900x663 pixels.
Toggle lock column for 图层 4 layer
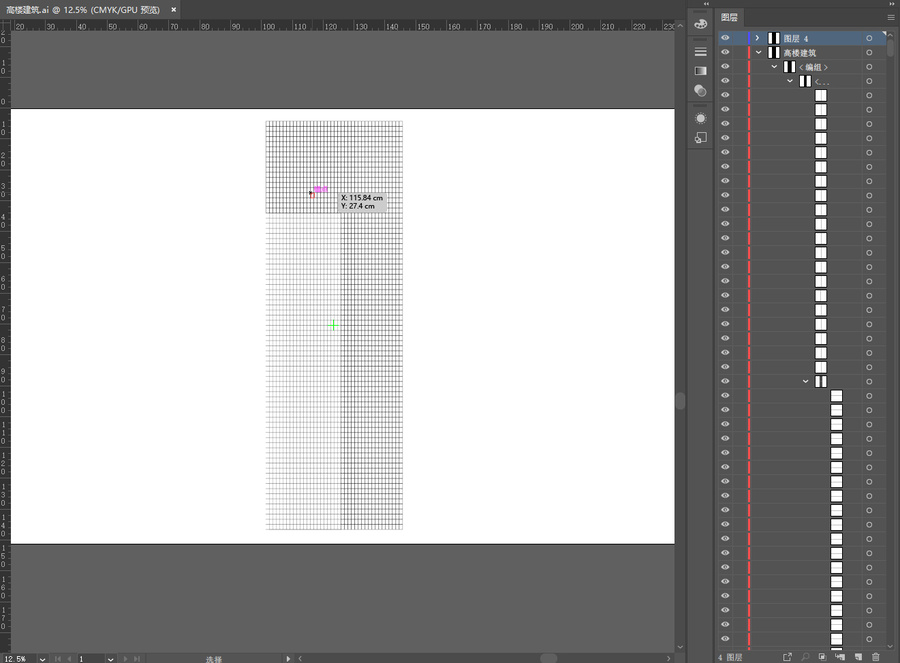tap(740, 38)
